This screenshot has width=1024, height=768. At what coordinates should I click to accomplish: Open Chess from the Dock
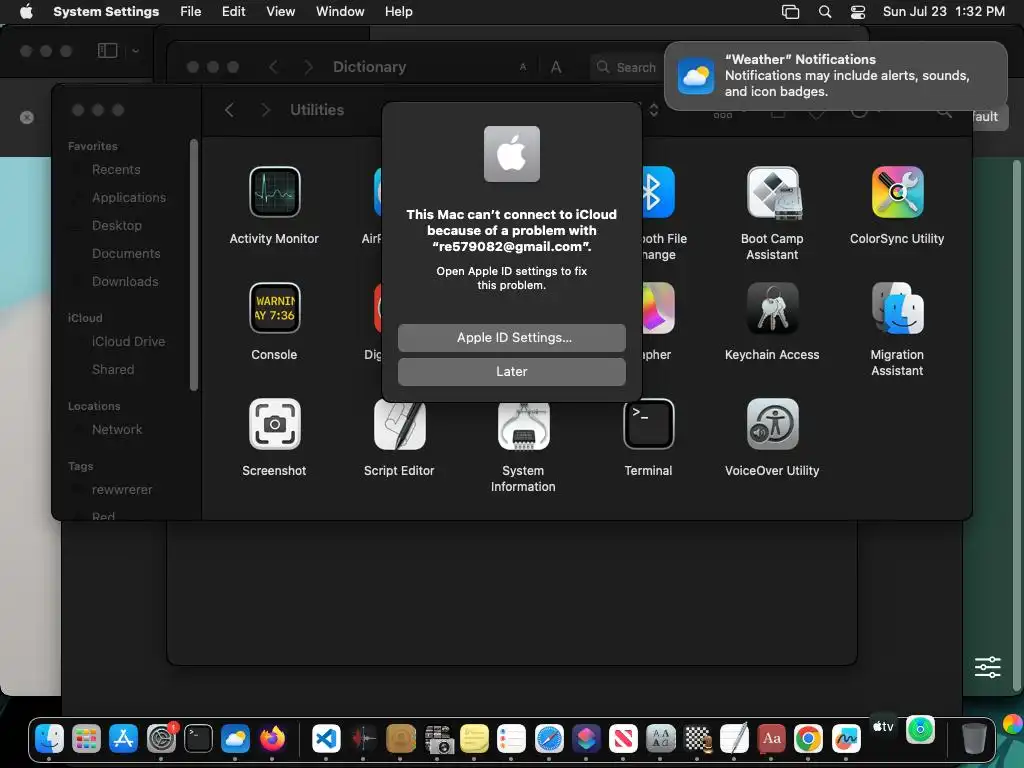(697, 739)
